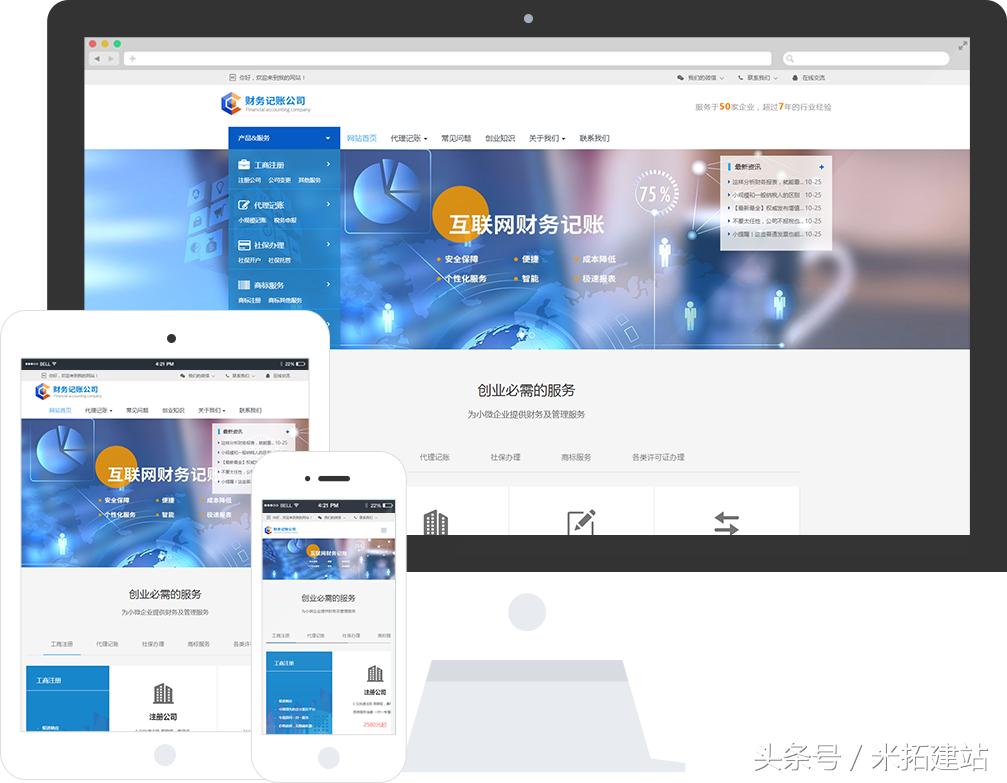Click the search magnifier in the browser bar

790,58
